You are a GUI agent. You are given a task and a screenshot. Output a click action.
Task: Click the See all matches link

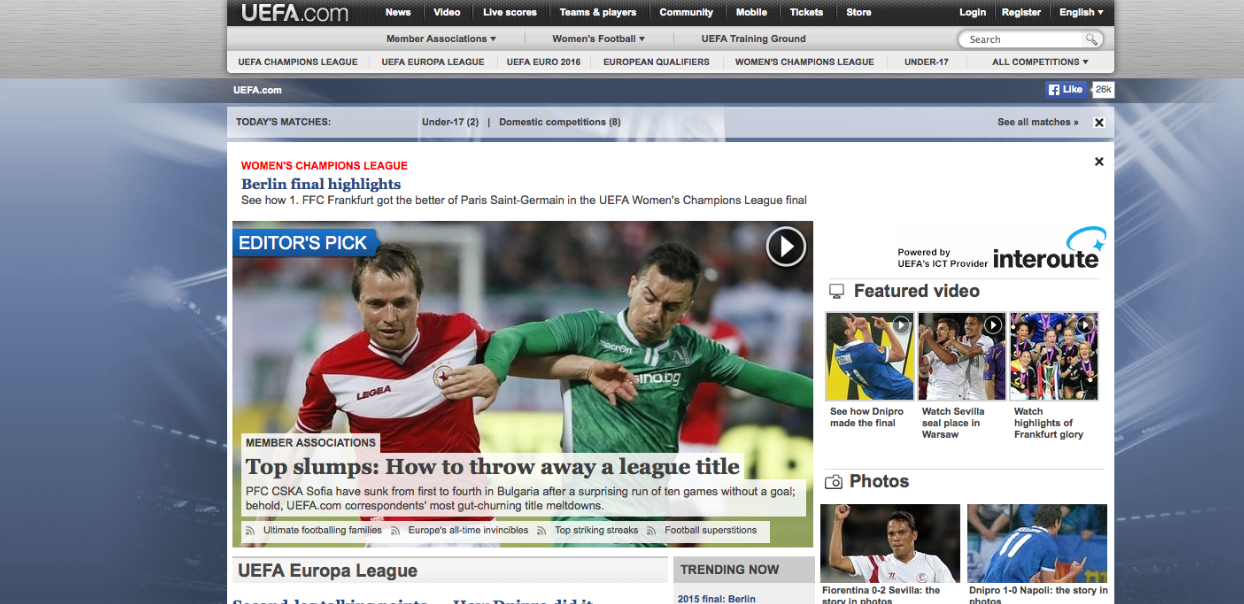[1037, 122]
